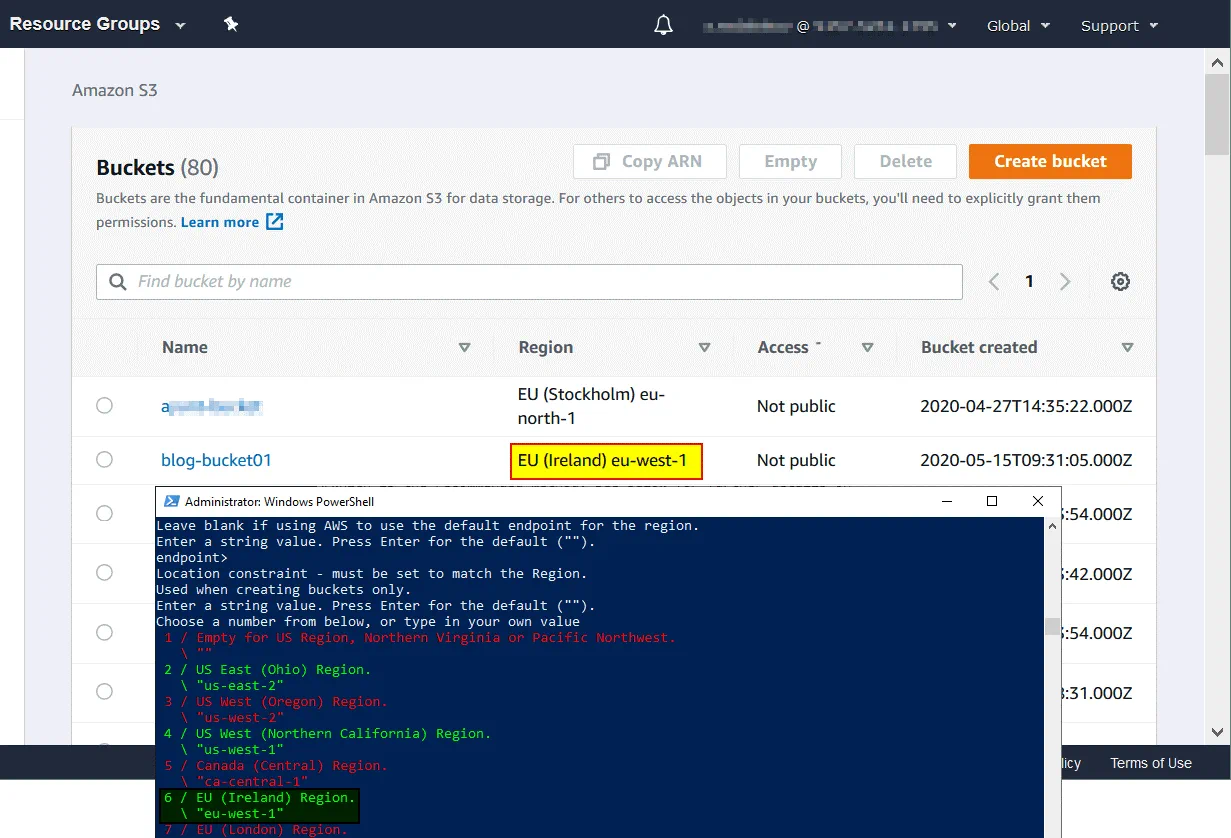
Task: Click the notifications bell icon
Action: tap(663, 25)
